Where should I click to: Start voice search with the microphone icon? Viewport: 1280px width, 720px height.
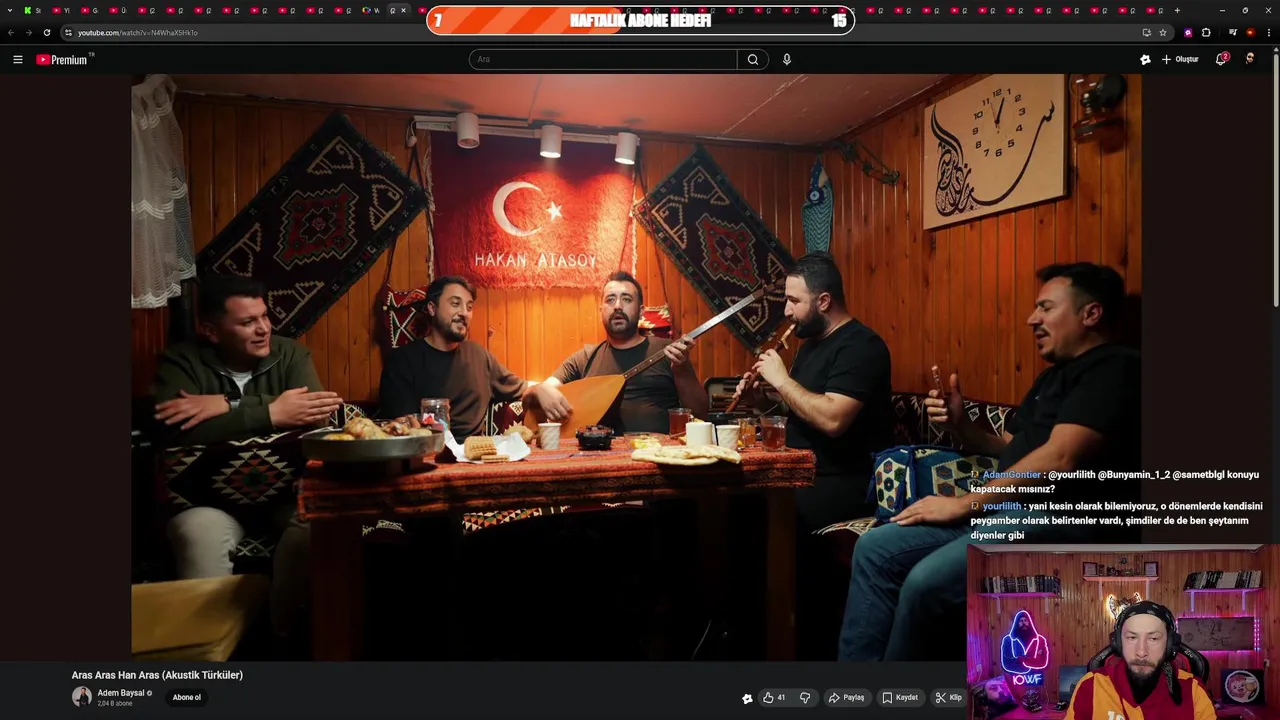coord(787,59)
